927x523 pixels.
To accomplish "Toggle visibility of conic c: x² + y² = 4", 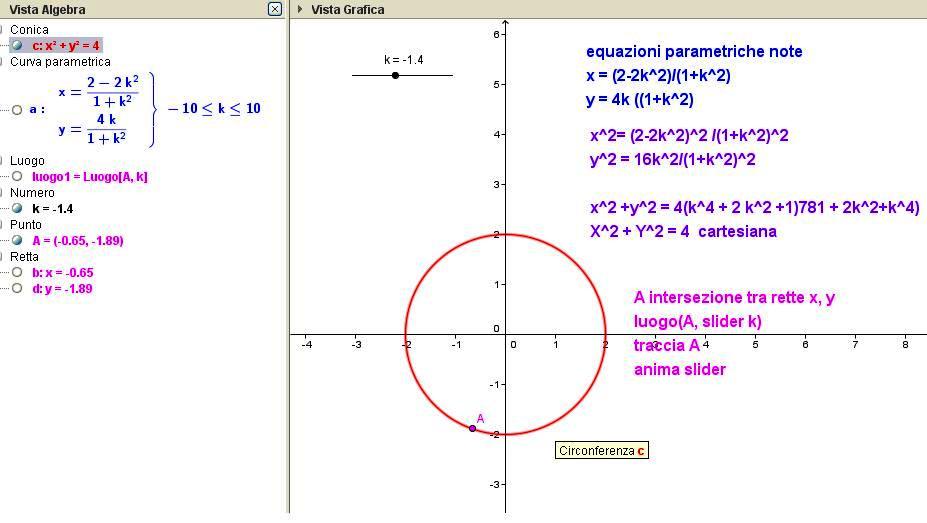I will coord(17,46).
